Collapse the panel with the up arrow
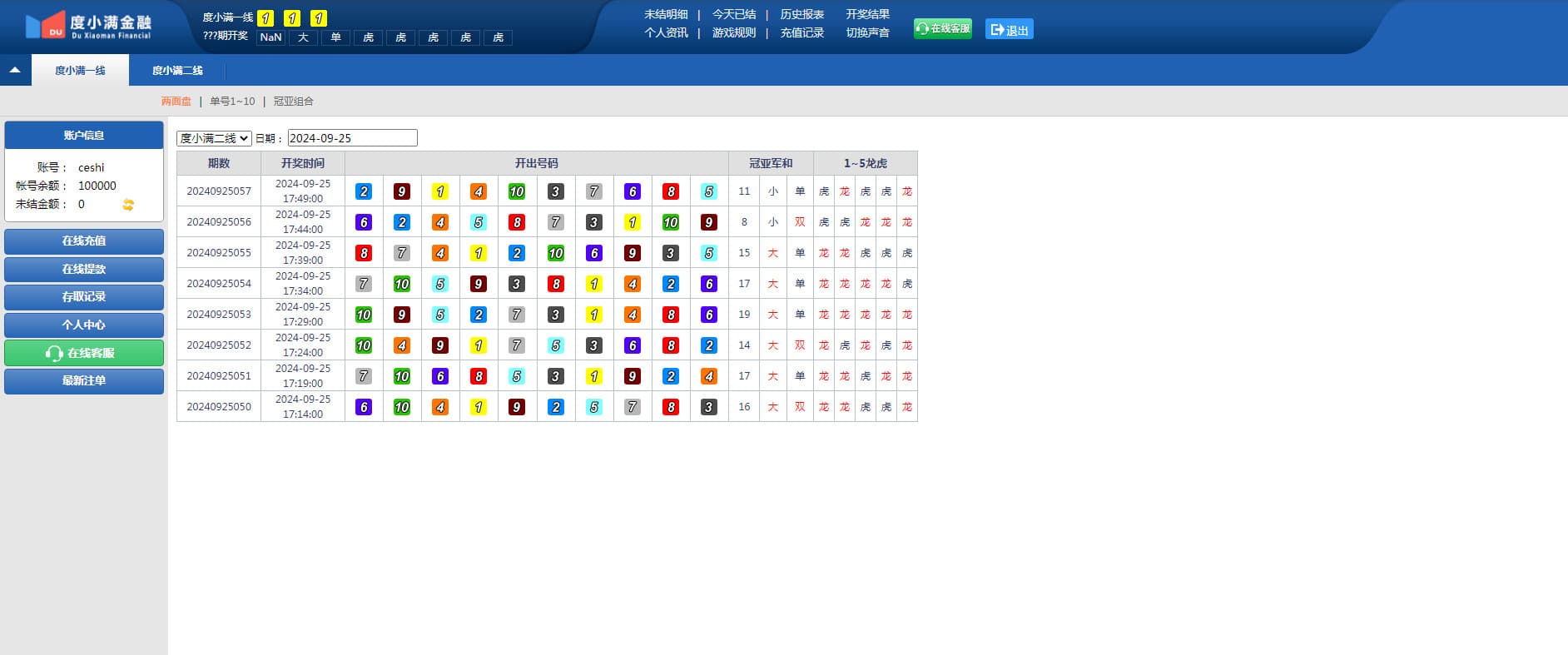 pyautogui.click(x=15, y=71)
